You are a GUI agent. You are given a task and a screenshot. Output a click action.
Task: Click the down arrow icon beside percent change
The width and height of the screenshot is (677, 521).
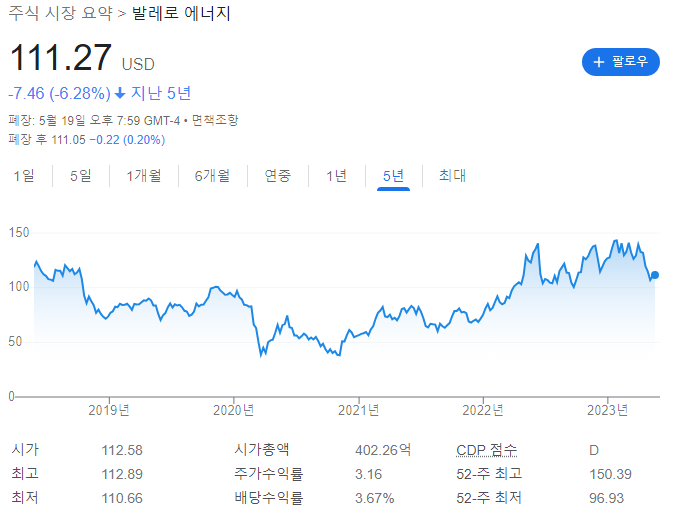tap(120, 93)
